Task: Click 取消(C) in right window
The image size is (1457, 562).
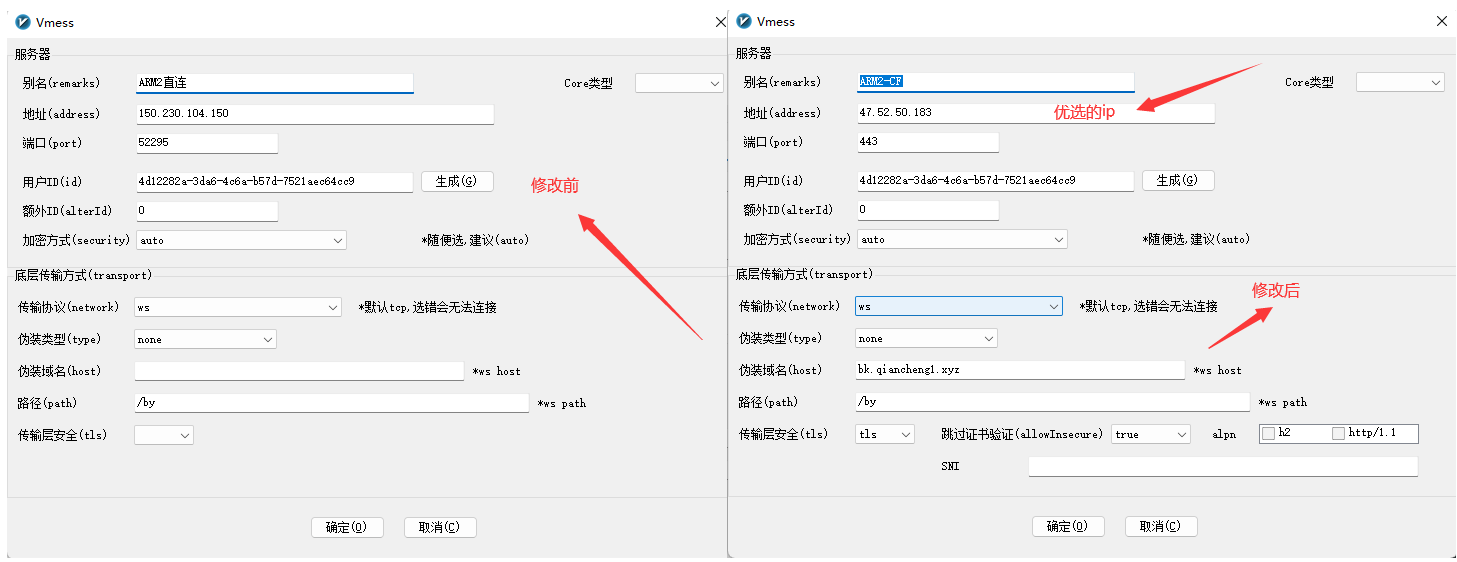Action: pos(1161,526)
